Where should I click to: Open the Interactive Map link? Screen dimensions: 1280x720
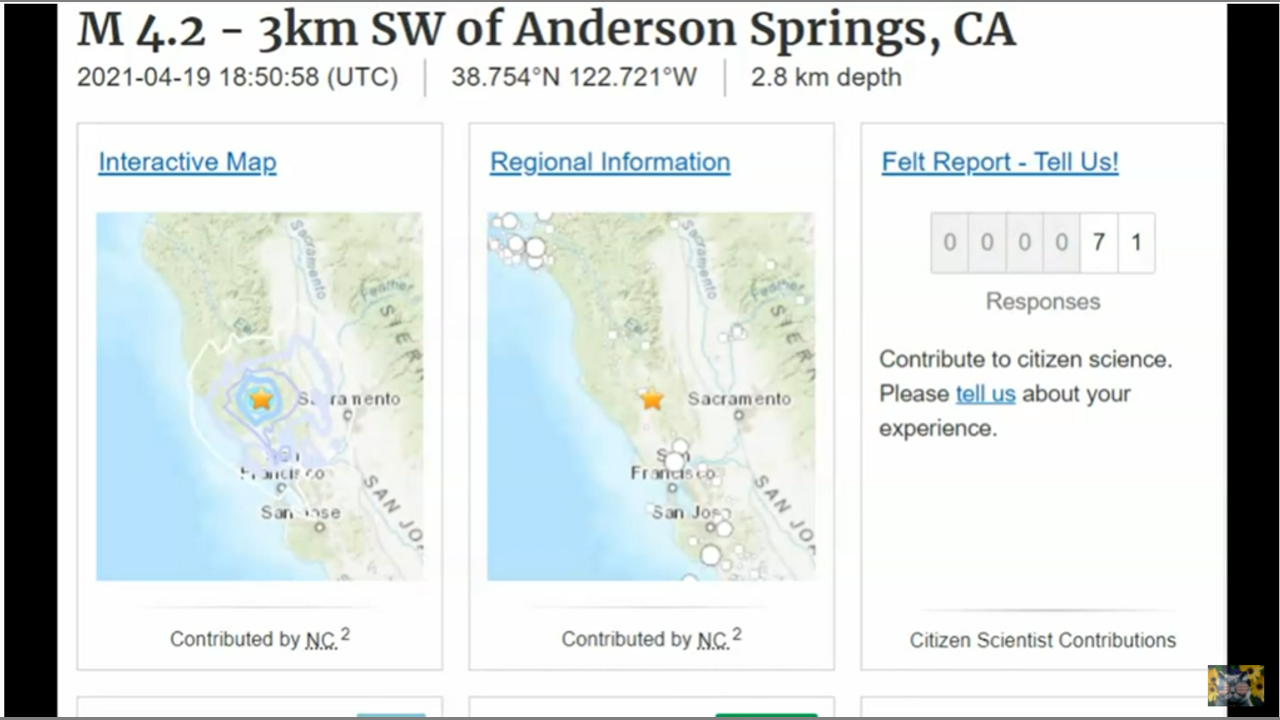tap(187, 162)
